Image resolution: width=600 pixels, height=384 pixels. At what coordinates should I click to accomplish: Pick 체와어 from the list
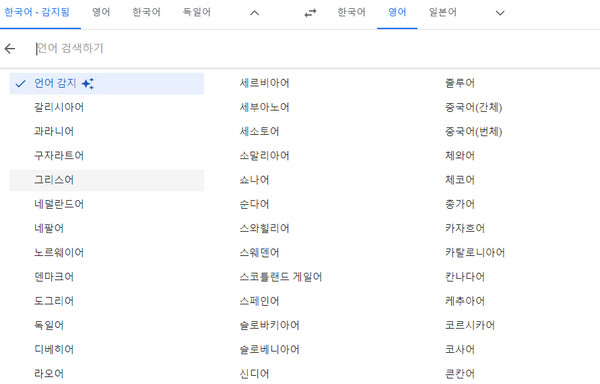[460, 156]
